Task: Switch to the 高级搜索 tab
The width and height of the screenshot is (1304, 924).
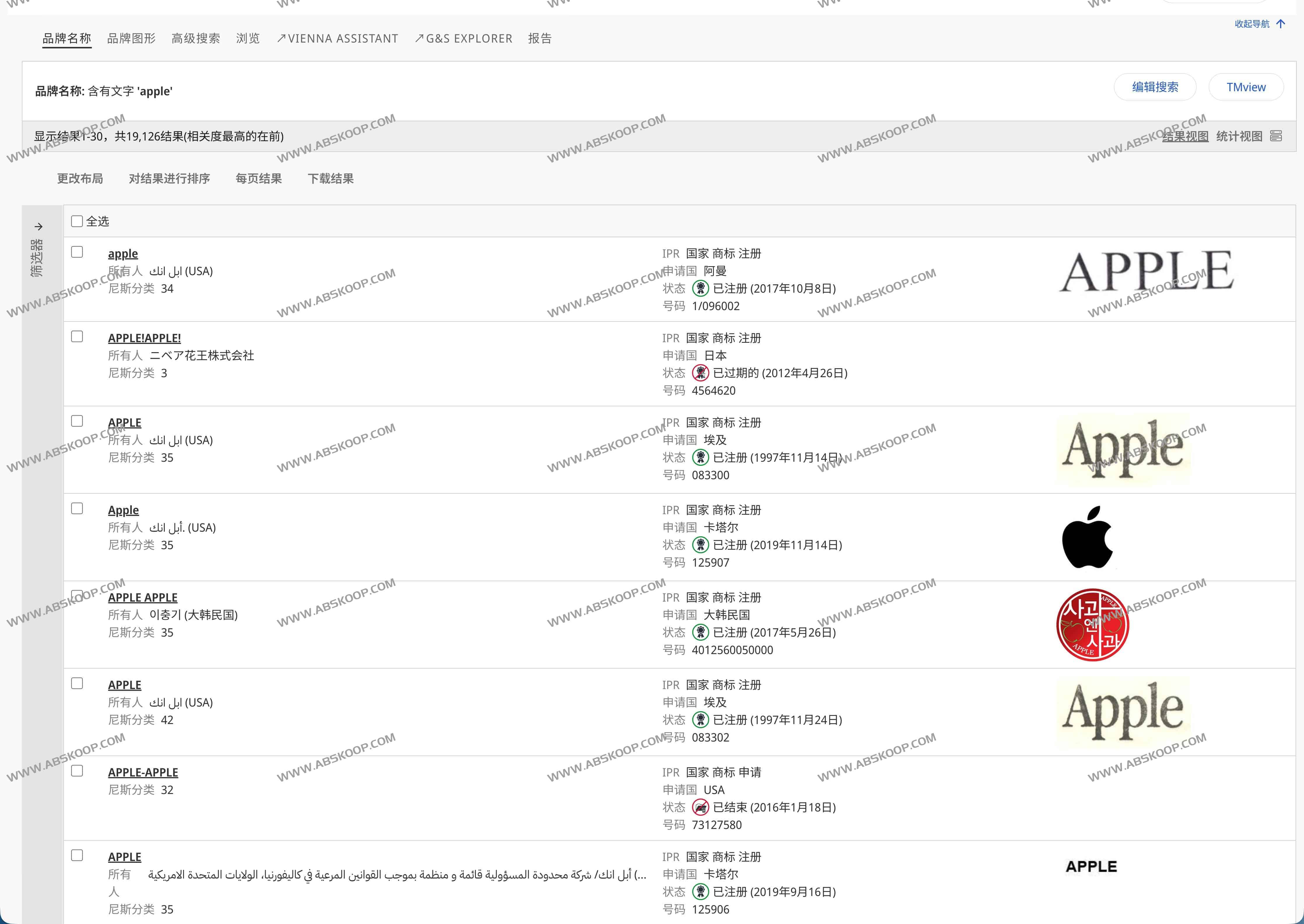Action: click(195, 39)
